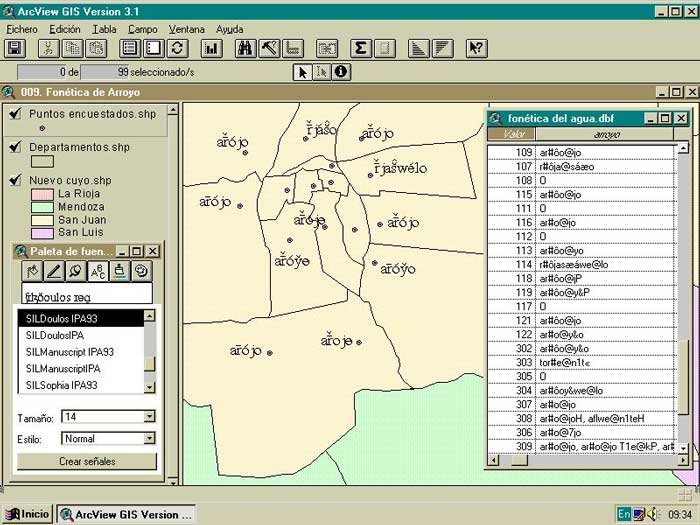Click ArcView GIS Version taskbar button
Screen dimensions: 700x525
pos(126,514)
